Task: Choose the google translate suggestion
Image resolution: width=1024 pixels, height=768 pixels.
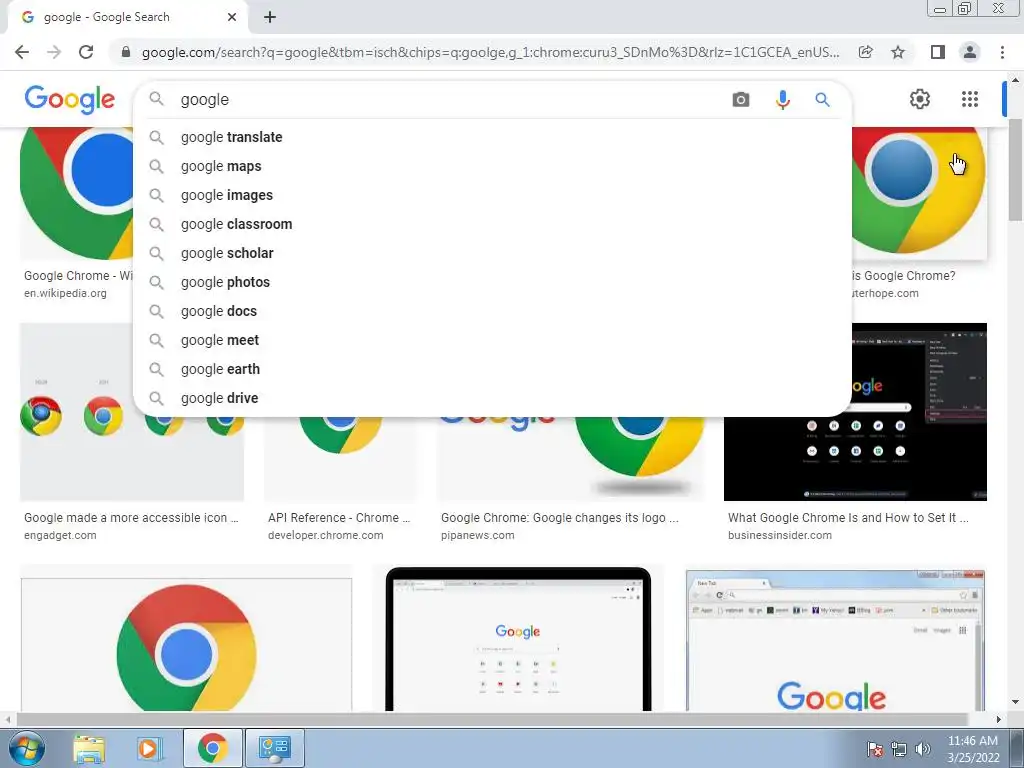Action: click(x=492, y=137)
